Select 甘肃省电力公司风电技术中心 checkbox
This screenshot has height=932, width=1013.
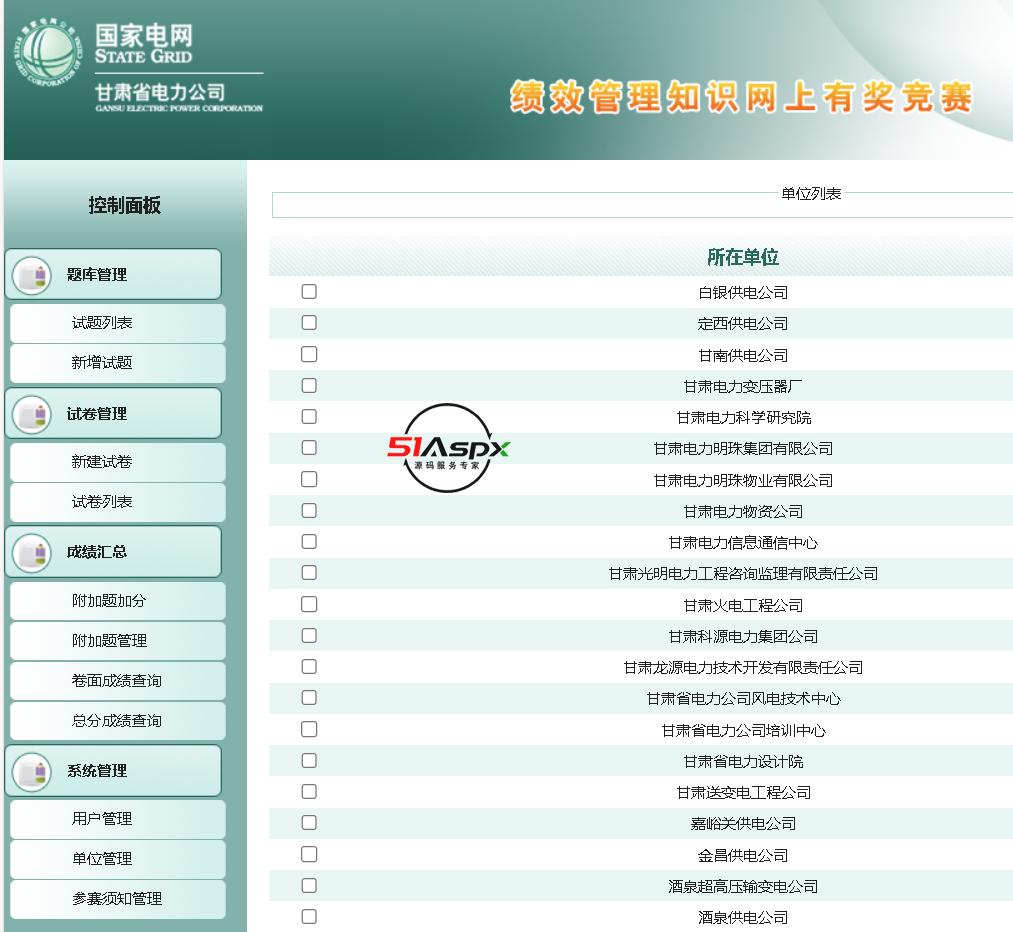309,698
